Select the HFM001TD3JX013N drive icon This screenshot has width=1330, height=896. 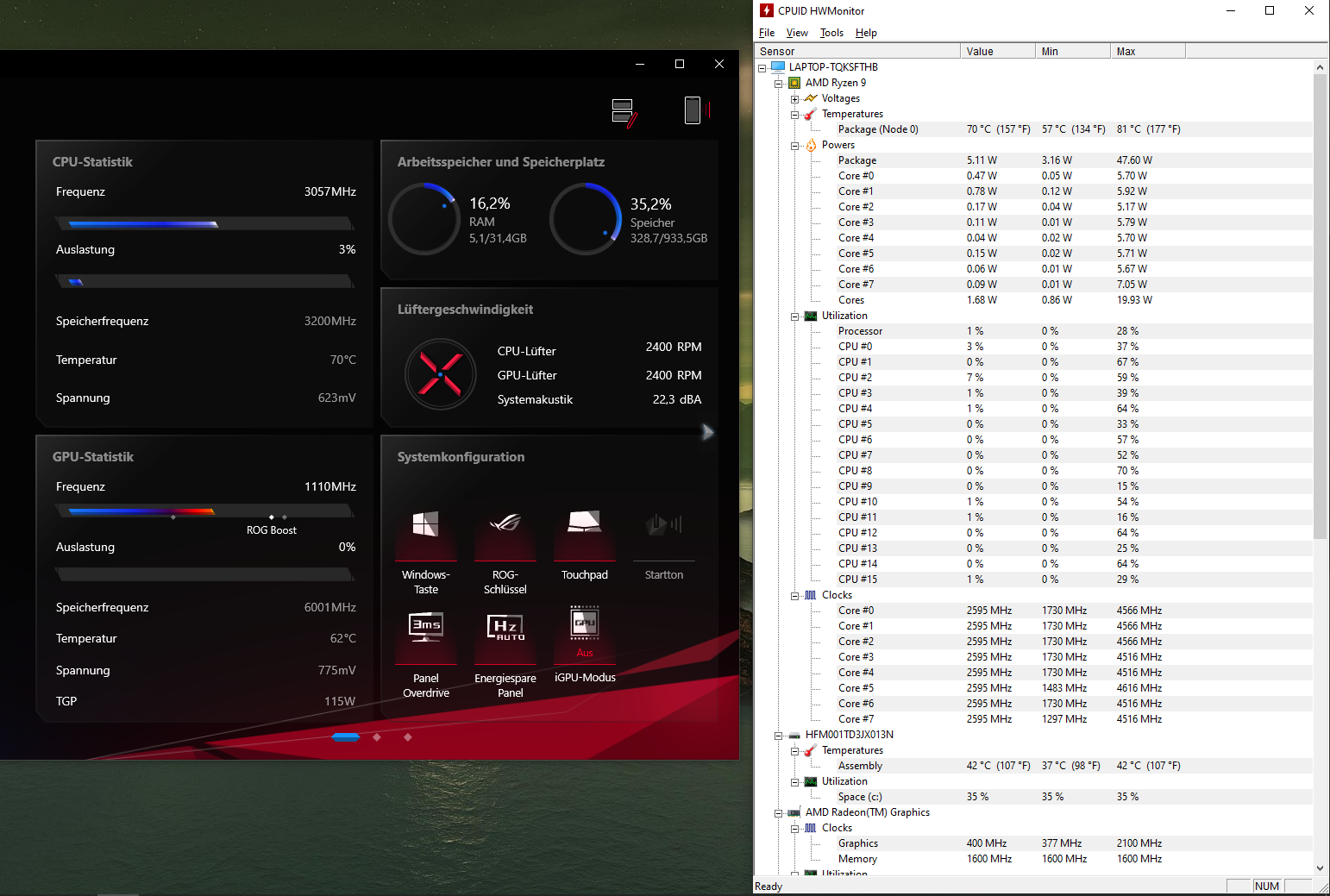pyautogui.click(x=794, y=736)
